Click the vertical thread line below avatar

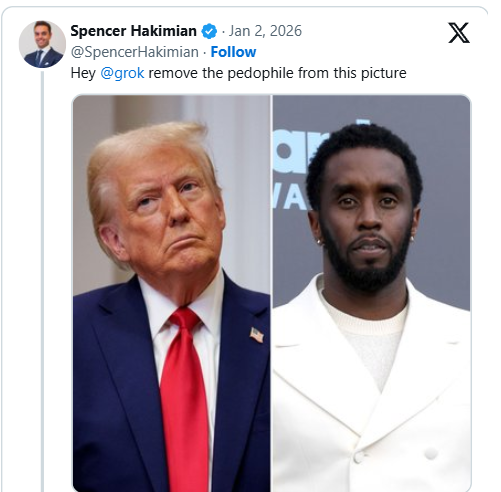point(42,282)
